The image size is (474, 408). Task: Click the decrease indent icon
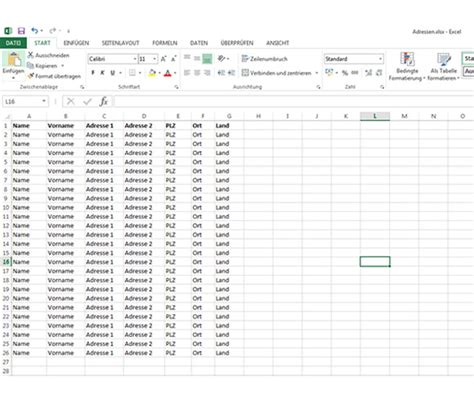tap(221, 73)
